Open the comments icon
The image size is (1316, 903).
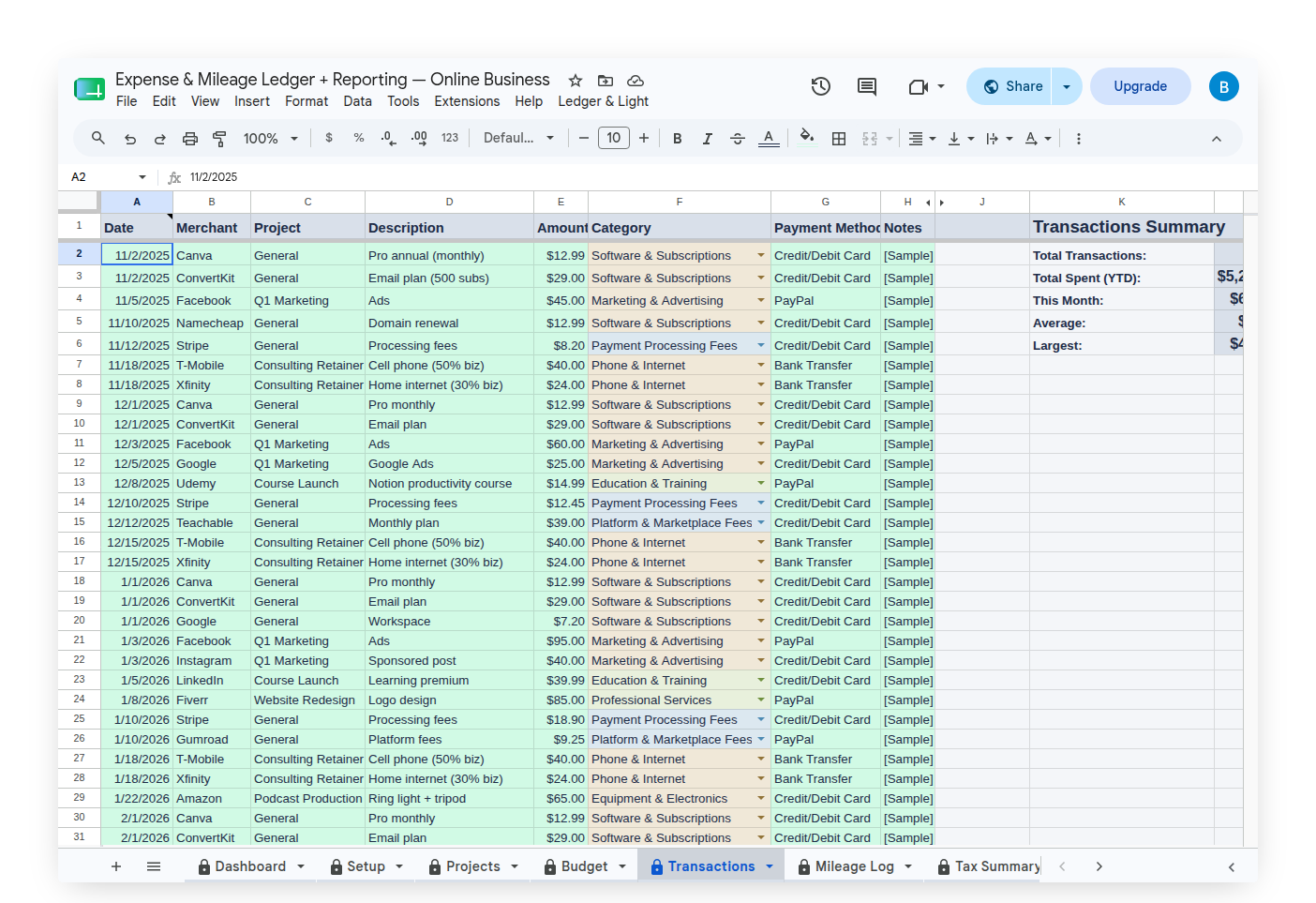[x=867, y=86]
